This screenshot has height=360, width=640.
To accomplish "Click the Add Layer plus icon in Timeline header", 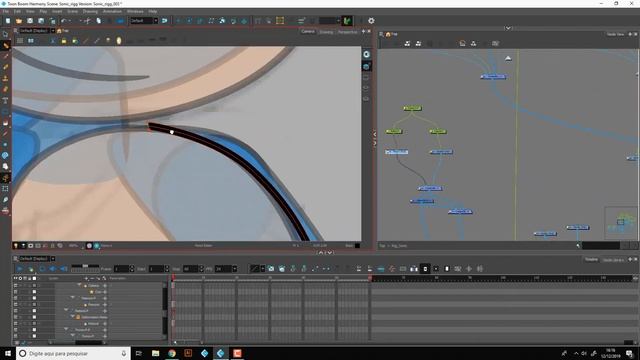I will coord(86,278).
